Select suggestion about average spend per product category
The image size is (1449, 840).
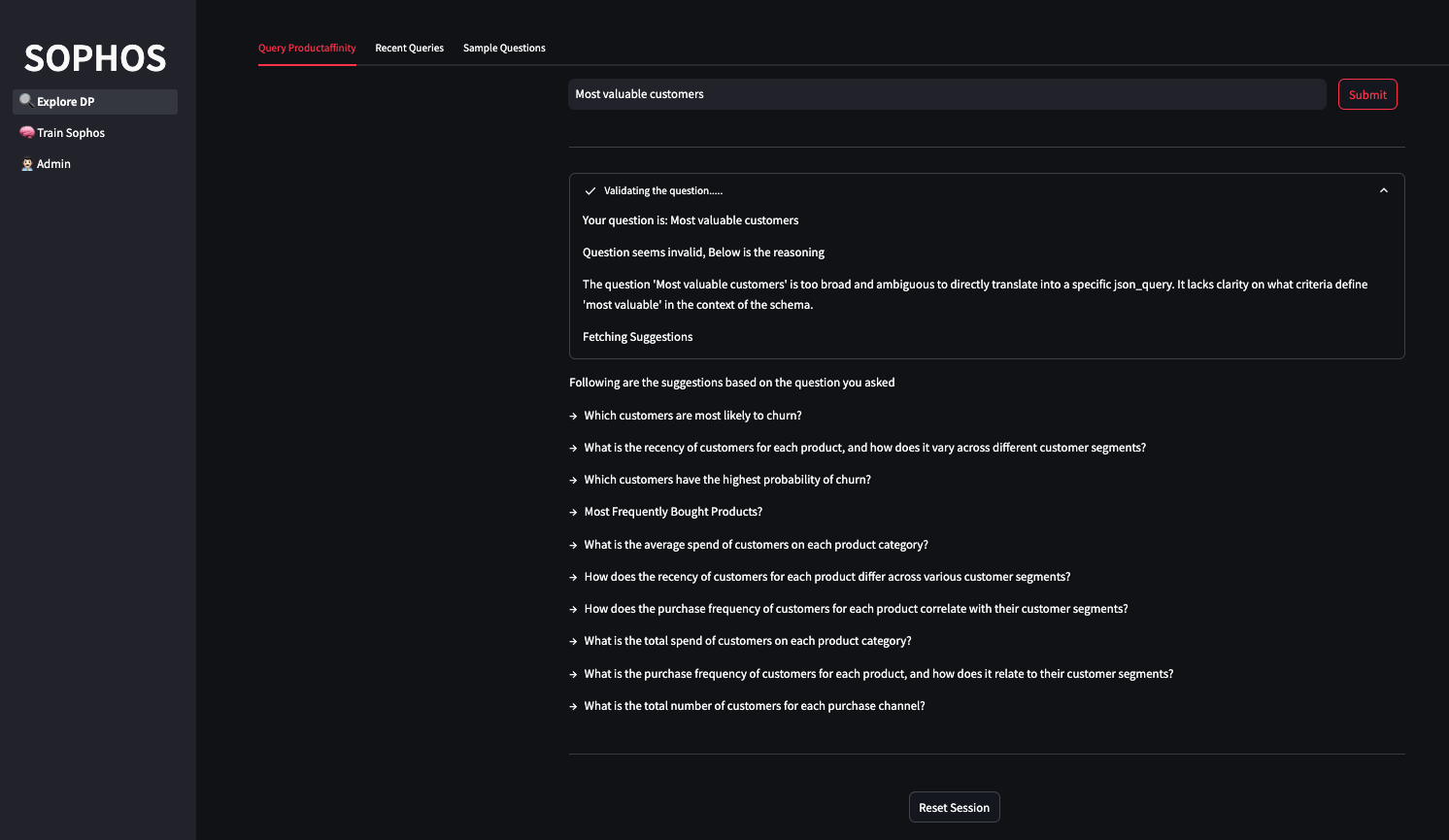(x=756, y=545)
